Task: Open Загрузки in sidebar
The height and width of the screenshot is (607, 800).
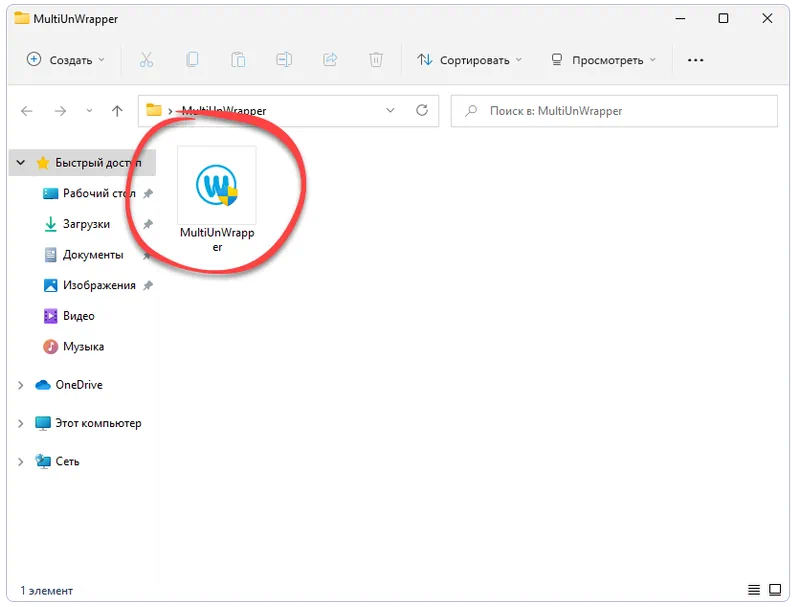Action: click(86, 224)
